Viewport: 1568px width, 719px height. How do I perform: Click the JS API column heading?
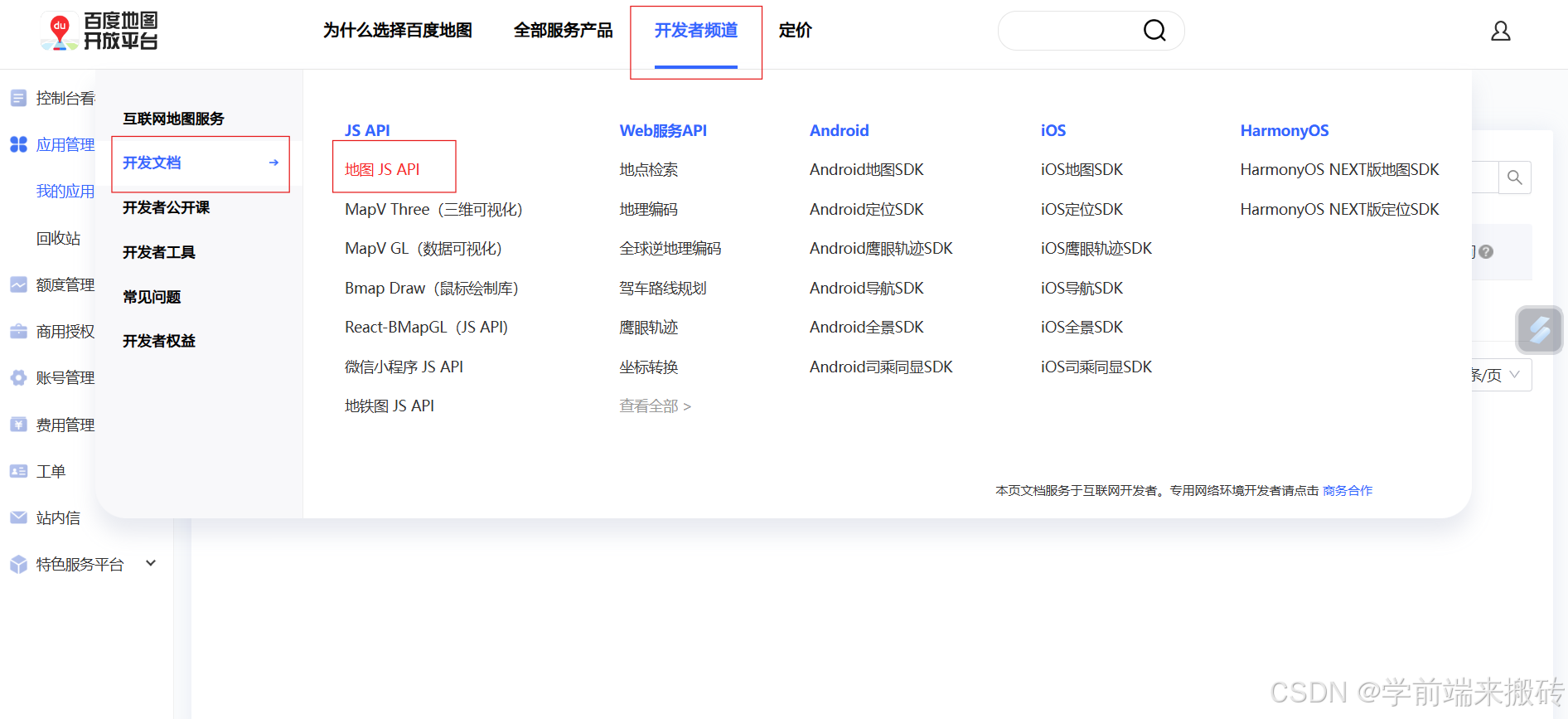pos(367,130)
